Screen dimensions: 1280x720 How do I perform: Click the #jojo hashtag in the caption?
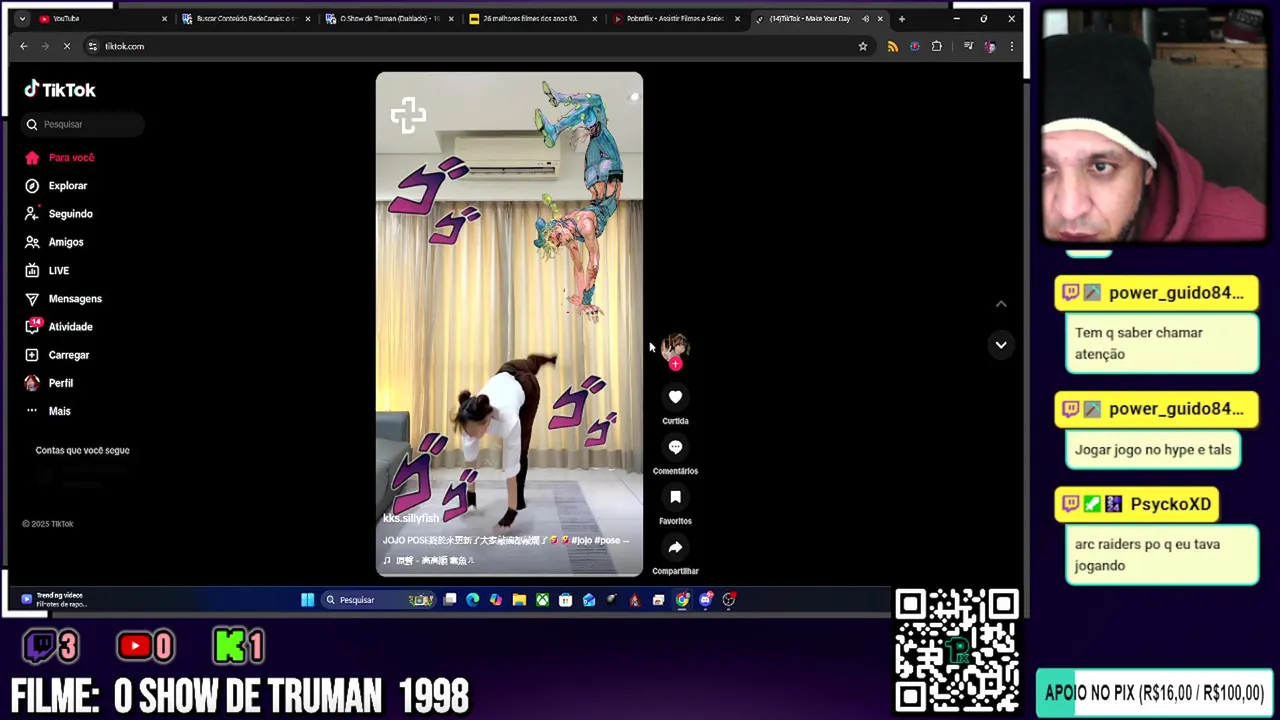582,540
